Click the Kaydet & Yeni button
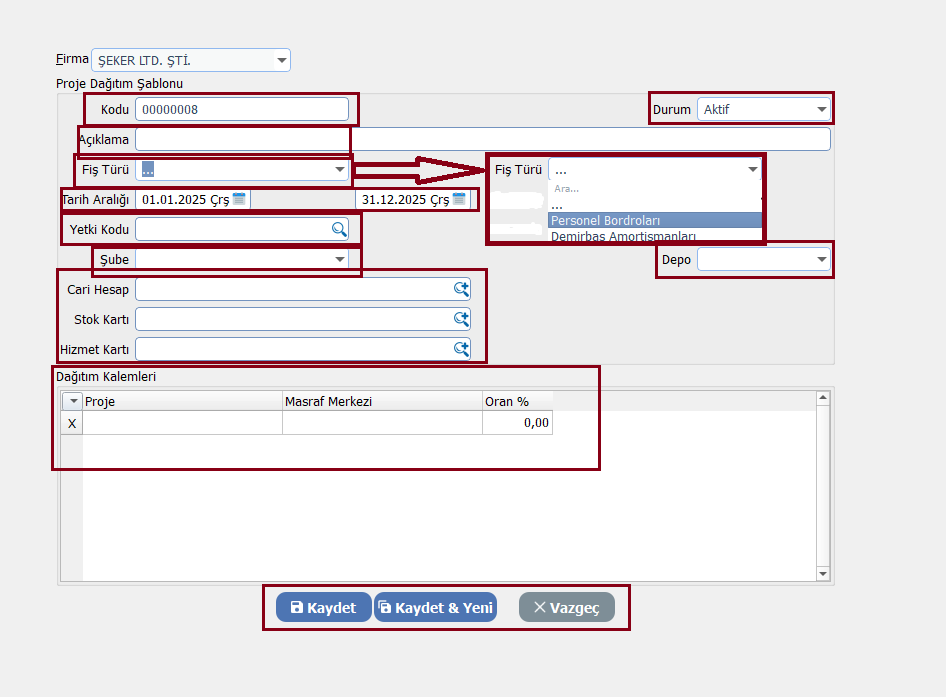Screen dimensions: 946x697 435,607
